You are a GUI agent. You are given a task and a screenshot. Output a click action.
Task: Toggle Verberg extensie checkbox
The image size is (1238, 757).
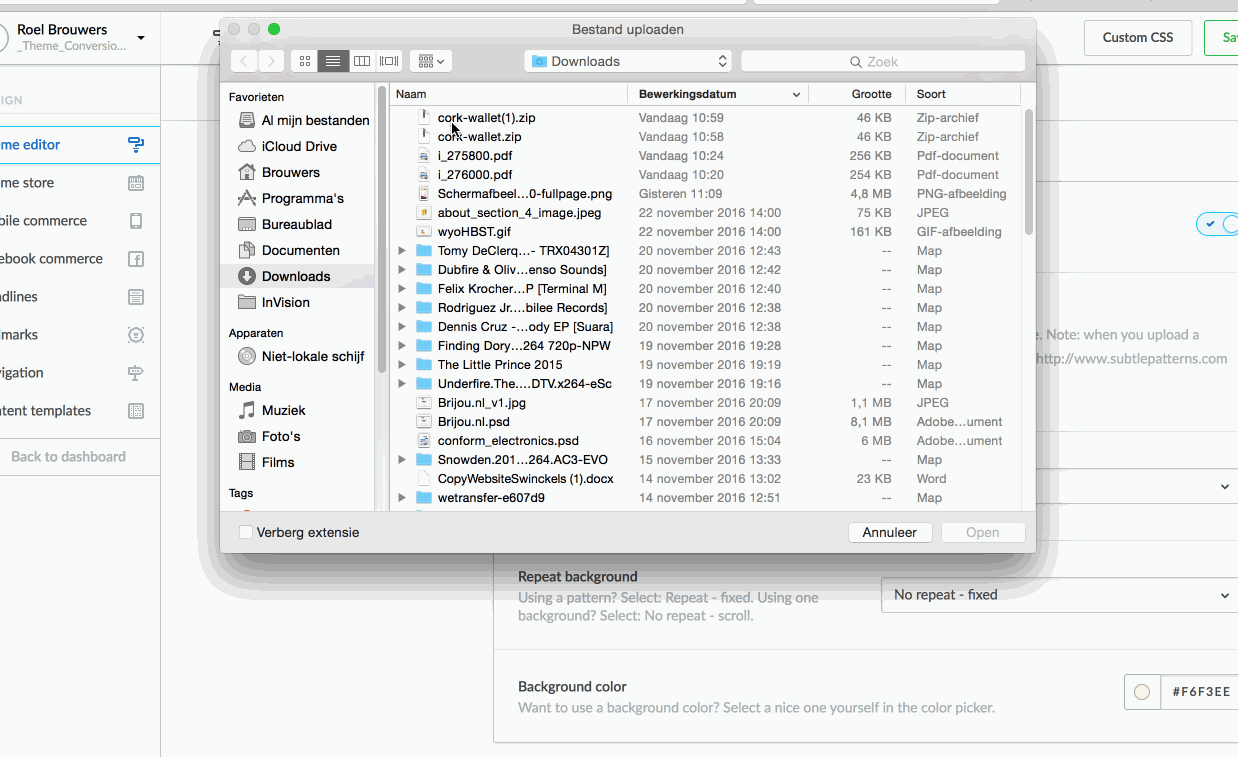pos(245,533)
